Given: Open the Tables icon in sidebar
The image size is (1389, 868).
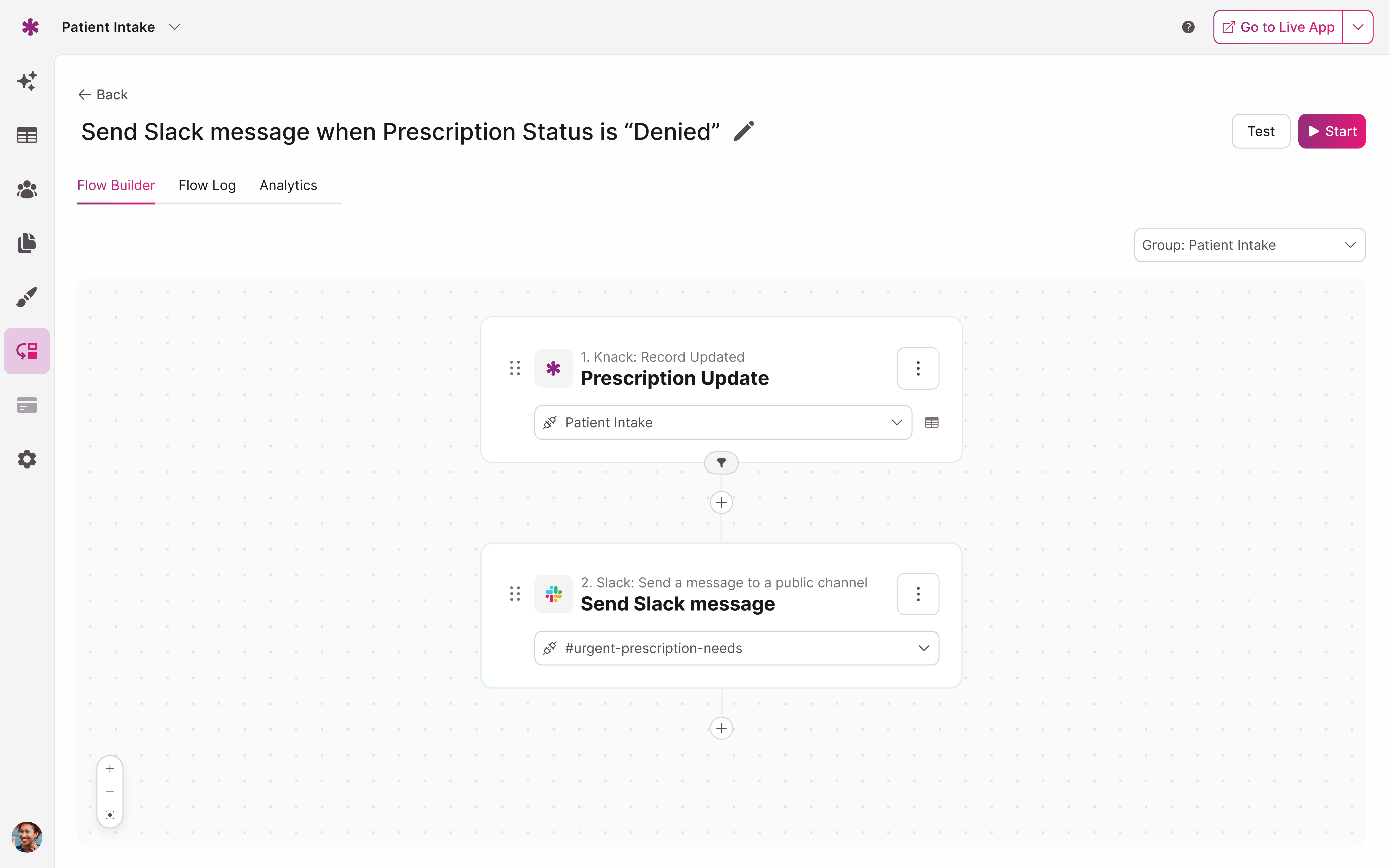Looking at the screenshot, I should click(27, 136).
